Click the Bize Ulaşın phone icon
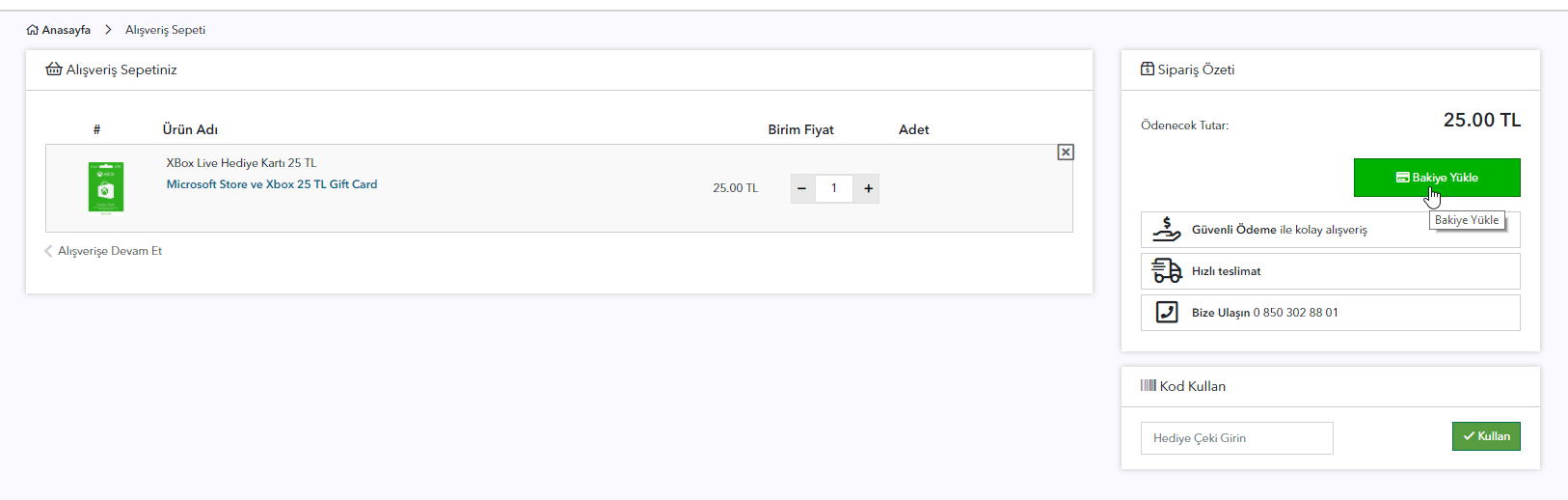The image size is (1568, 500). tap(1167, 313)
